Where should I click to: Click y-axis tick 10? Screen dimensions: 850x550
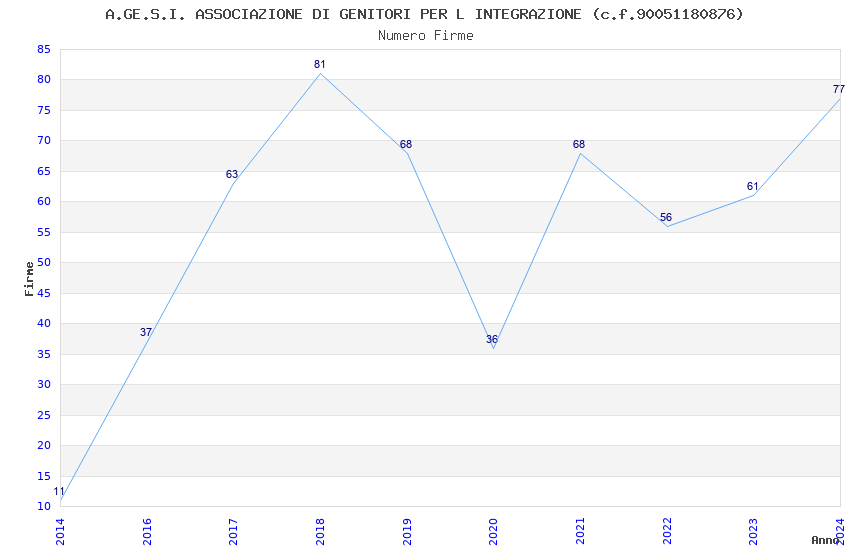44,506
